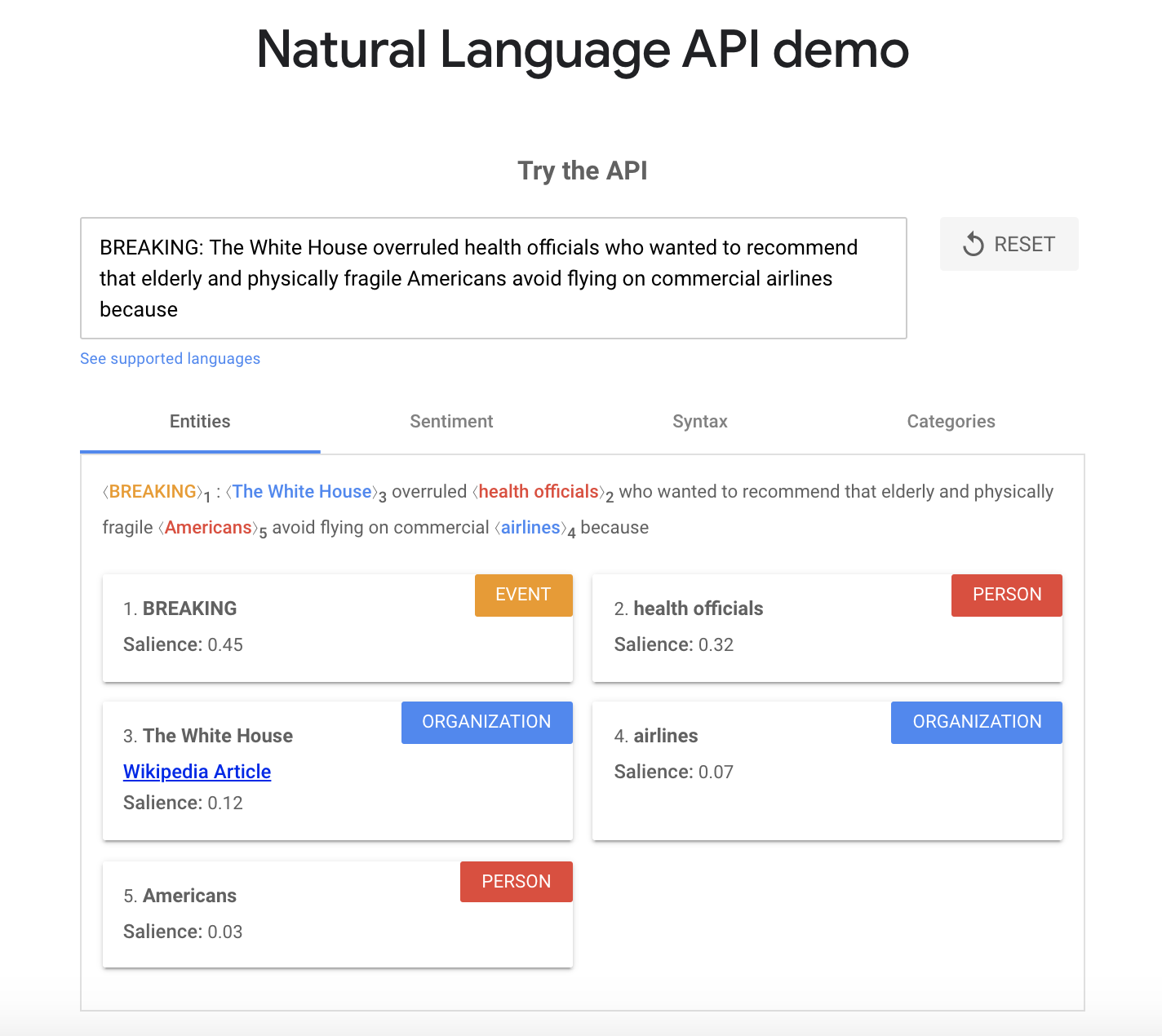The image size is (1162, 1036).
Task: Click the RESET button label
Action: pyautogui.click(x=1024, y=244)
